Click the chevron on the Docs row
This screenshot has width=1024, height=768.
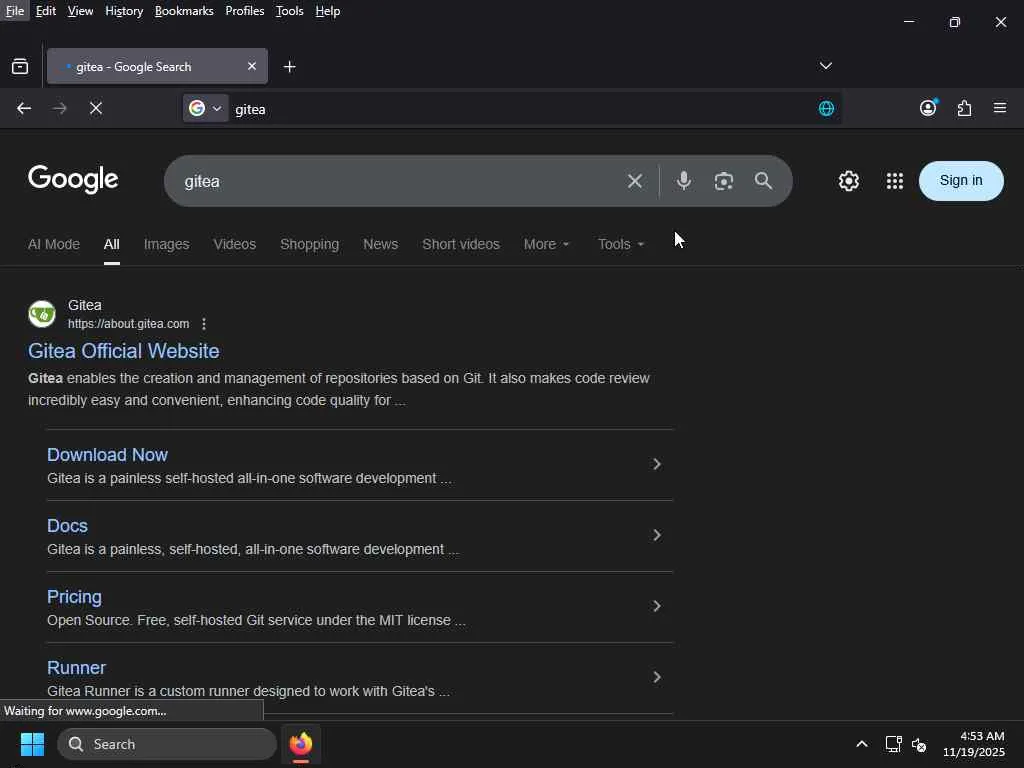[x=657, y=536]
